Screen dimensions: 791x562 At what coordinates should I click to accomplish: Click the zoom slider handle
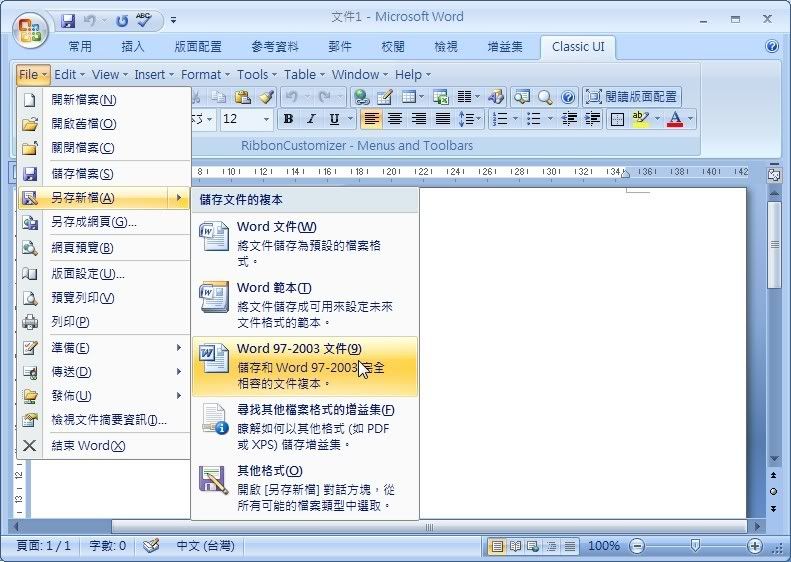695,545
